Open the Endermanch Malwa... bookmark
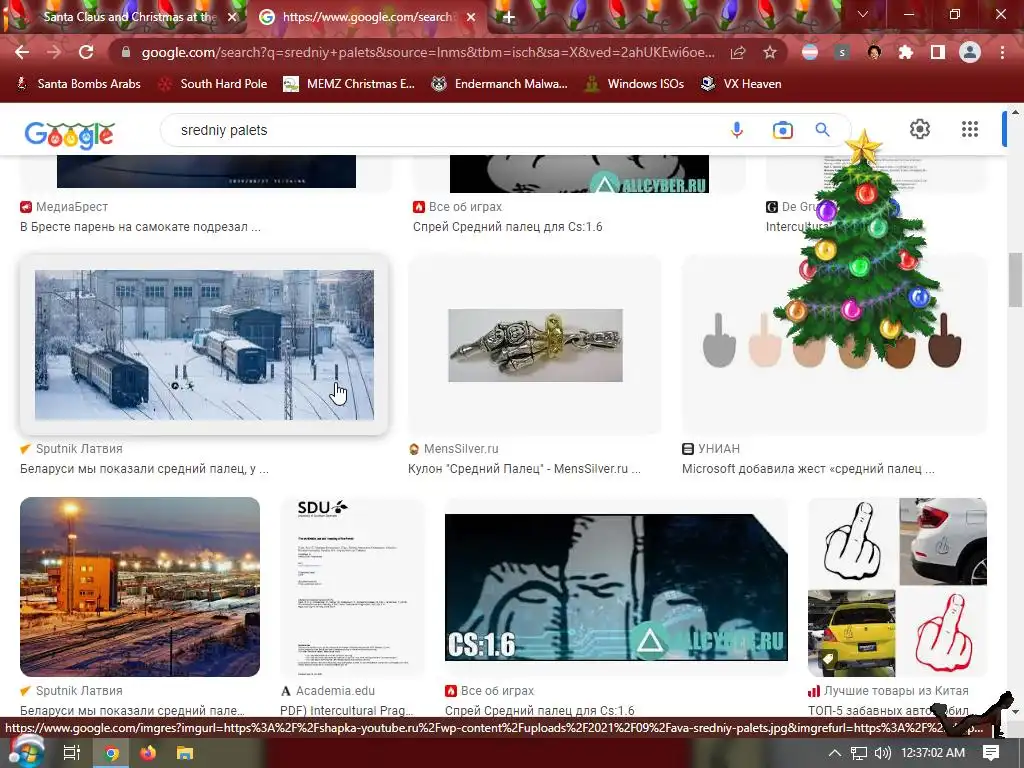This screenshot has width=1024, height=768. click(500, 84)
